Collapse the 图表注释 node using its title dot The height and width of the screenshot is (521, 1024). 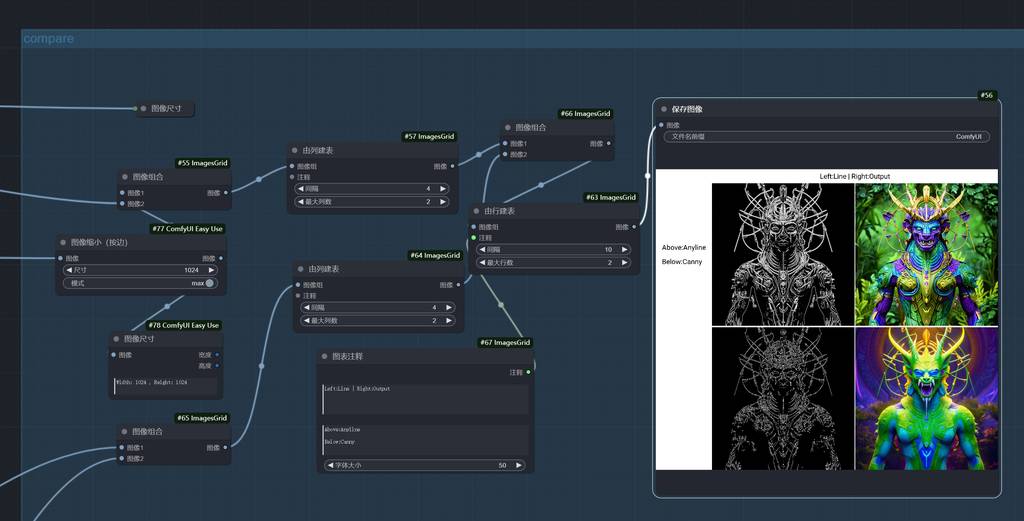click(325, 356)
